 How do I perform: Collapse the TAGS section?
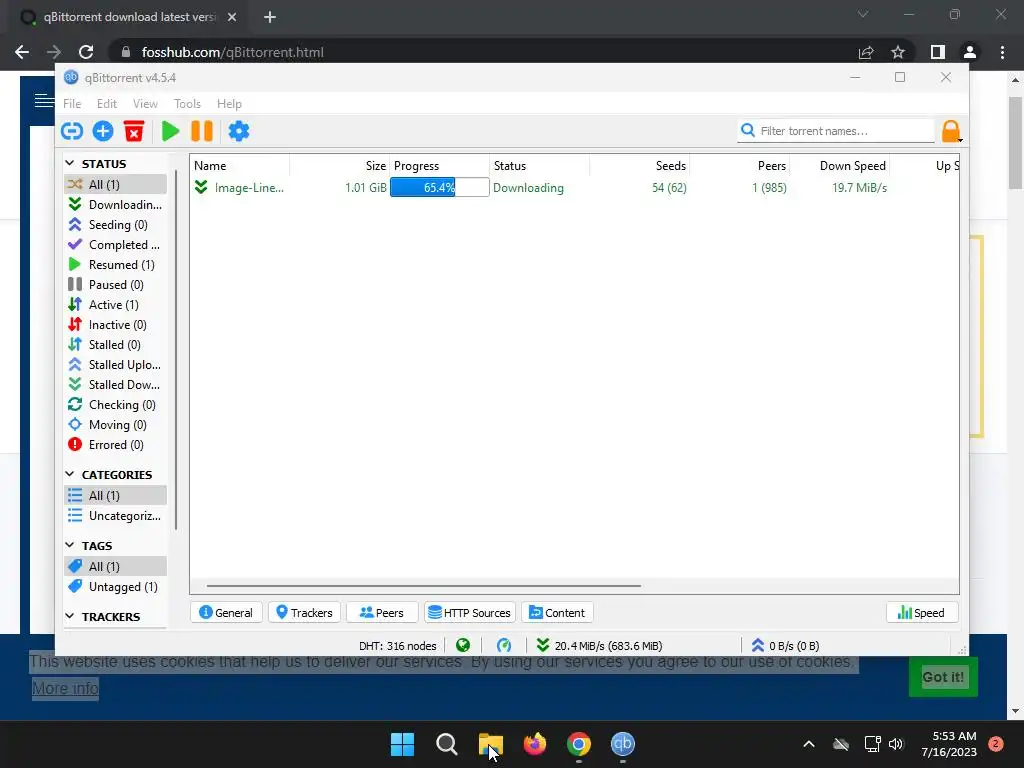[70, 545]
